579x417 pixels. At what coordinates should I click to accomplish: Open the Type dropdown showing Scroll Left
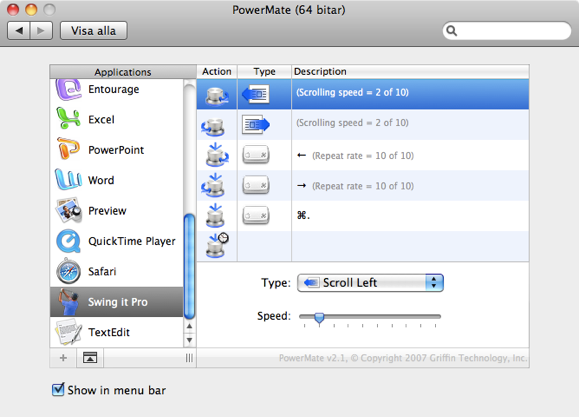[370, 283]
